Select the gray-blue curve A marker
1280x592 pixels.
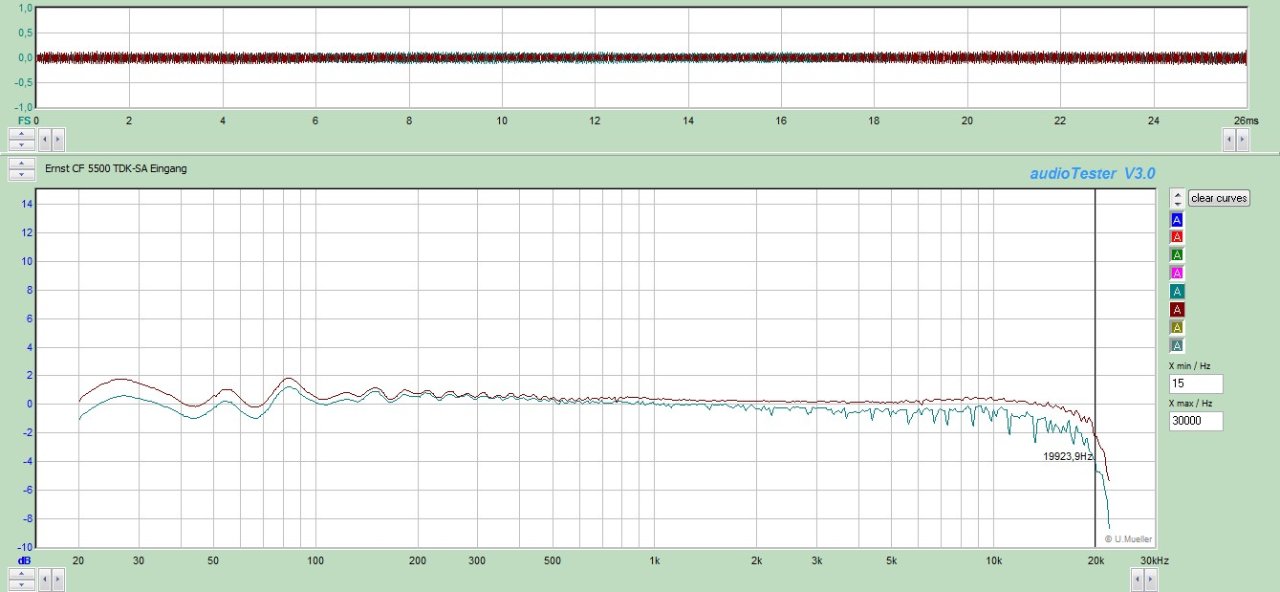tap(1177, 345)
